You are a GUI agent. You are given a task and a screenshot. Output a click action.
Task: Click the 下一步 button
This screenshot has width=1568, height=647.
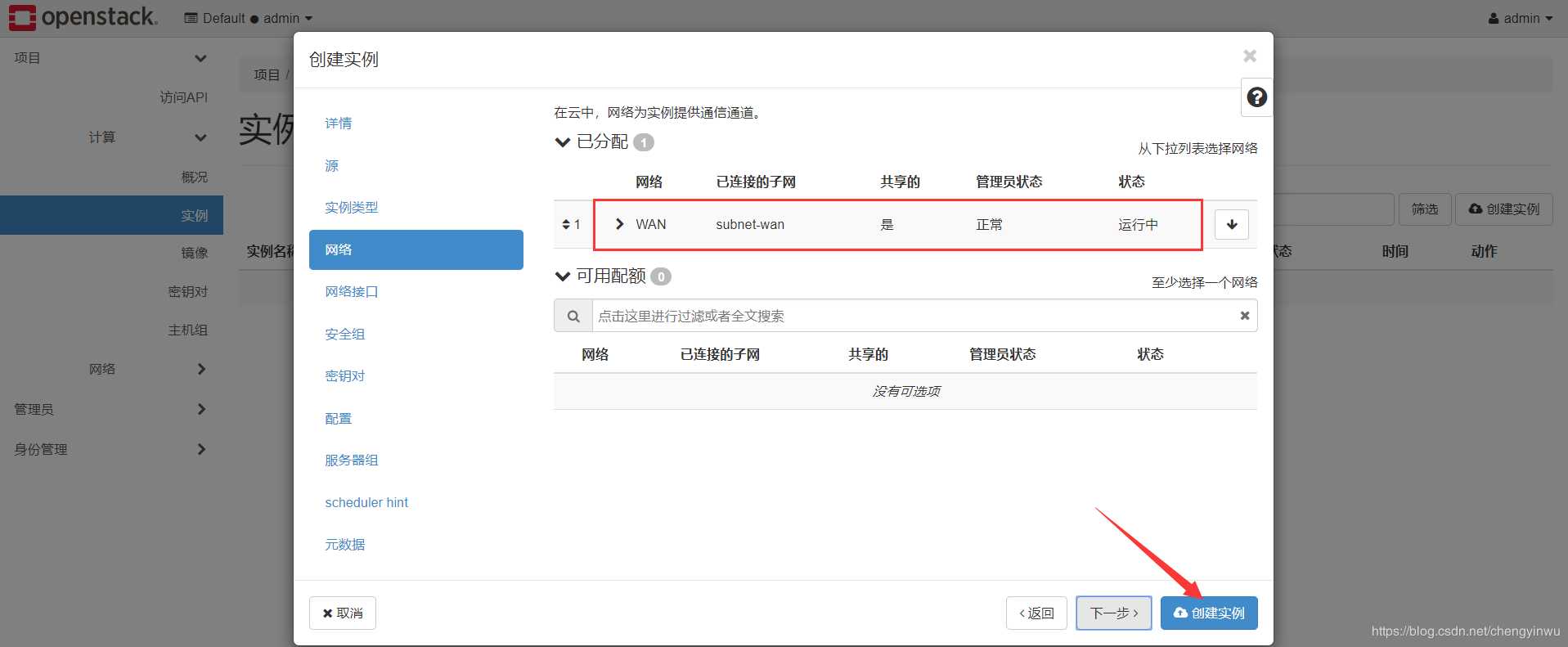click(1113, 613)
